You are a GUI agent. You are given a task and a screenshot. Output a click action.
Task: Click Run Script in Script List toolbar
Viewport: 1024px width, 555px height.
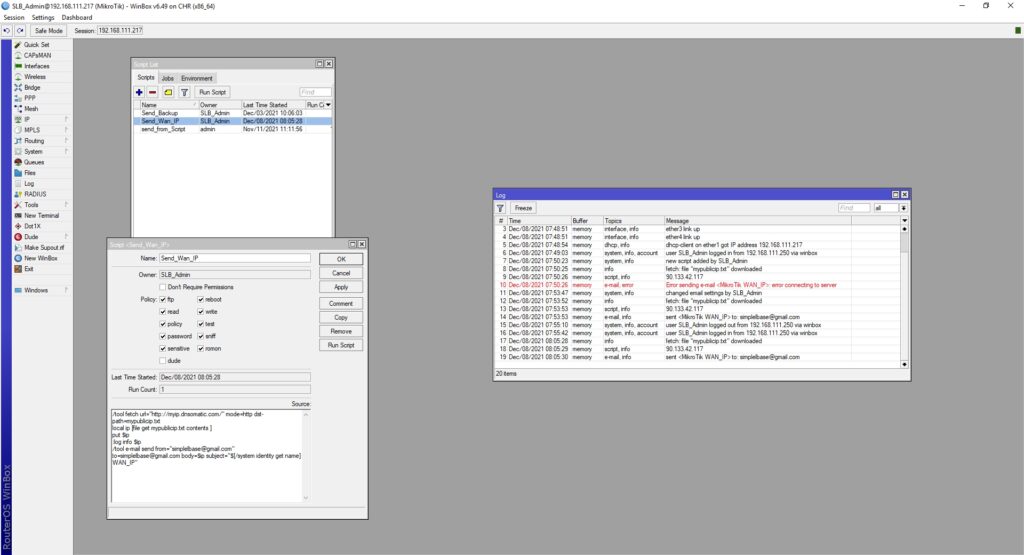[212, 92]
